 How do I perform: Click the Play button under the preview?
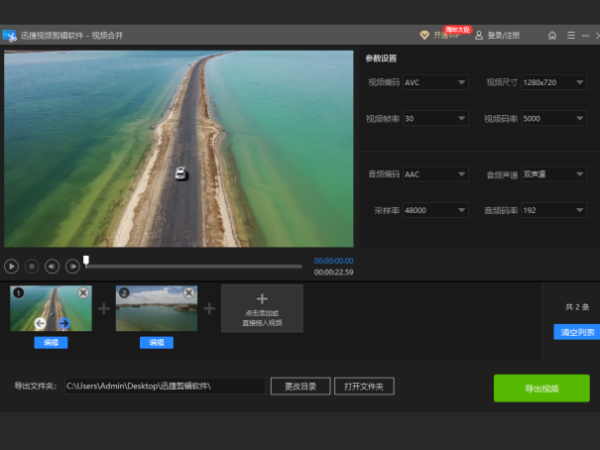click(x=11, y=266)
